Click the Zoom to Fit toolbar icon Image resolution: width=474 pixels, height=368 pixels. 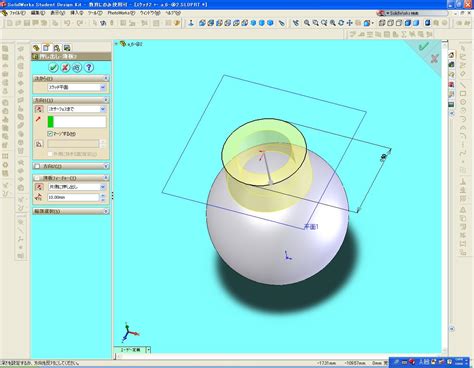(307, 23)
